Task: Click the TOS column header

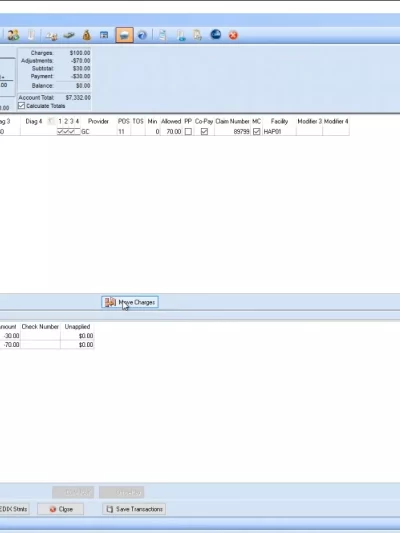Action: [138, 121]
